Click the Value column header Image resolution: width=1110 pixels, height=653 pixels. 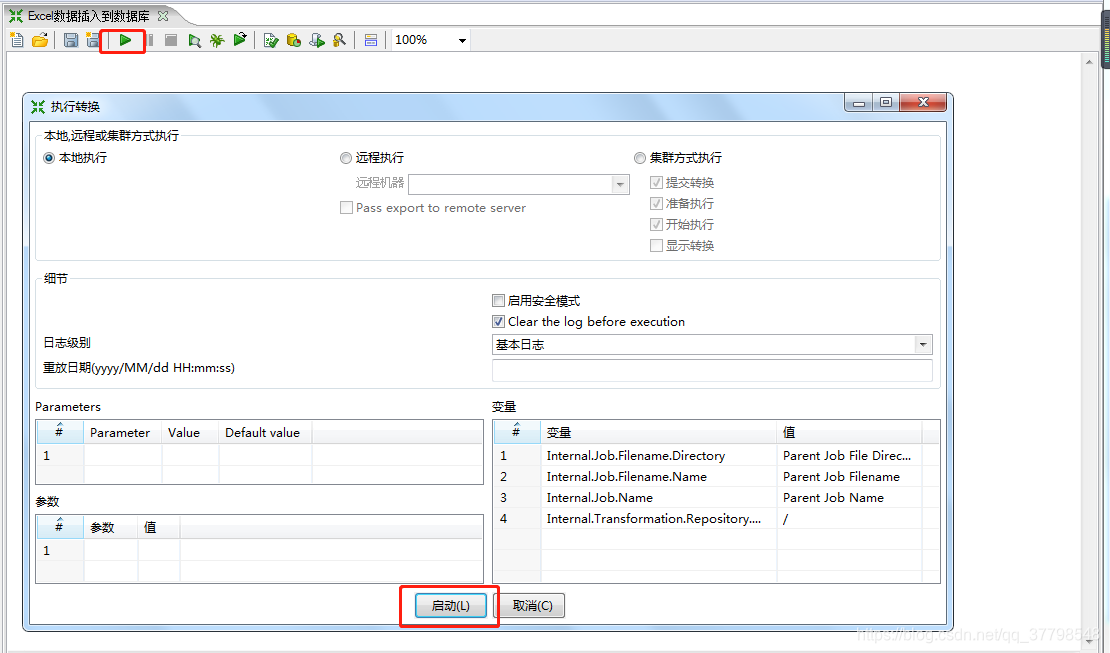pos(190,433)
